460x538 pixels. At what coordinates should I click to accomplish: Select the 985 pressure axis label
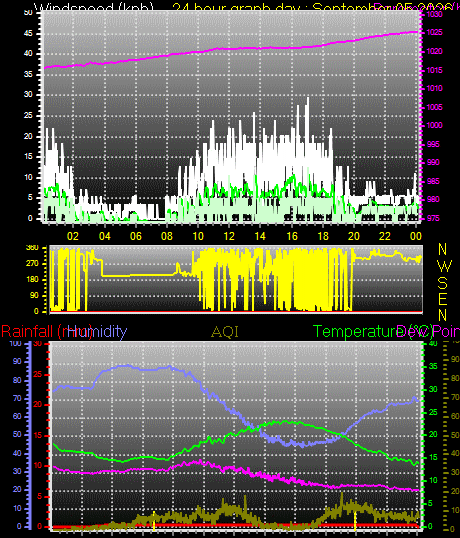[x=433, y=181]
